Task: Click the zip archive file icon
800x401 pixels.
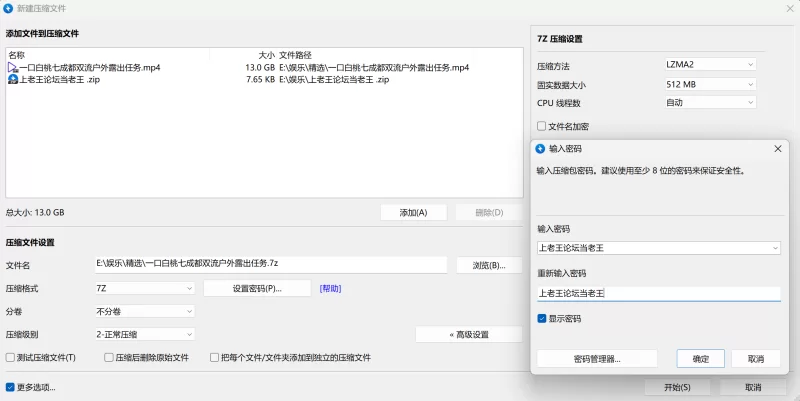Action: [x=13, y=79]
